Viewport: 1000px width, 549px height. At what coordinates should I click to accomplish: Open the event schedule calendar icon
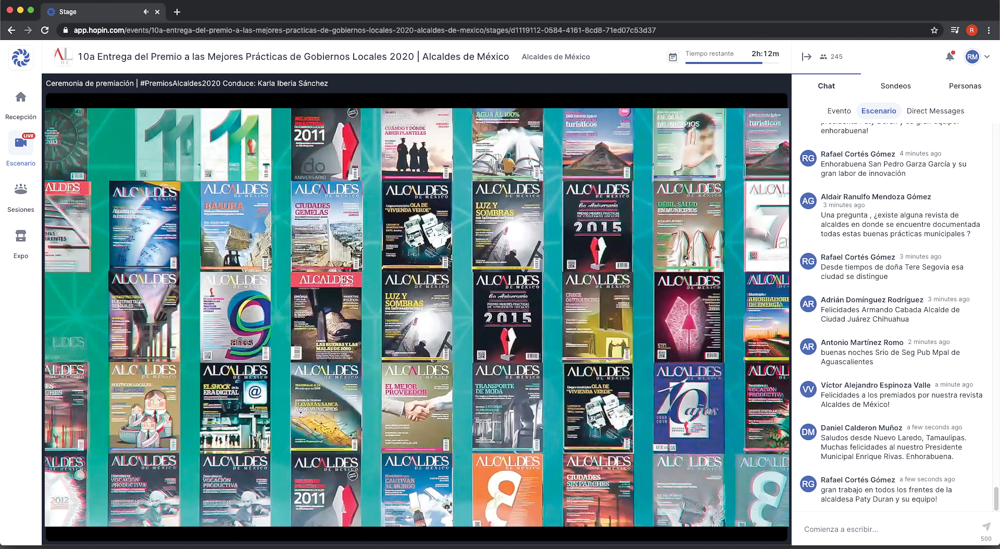pyautogui.click(x=672, y=57)
